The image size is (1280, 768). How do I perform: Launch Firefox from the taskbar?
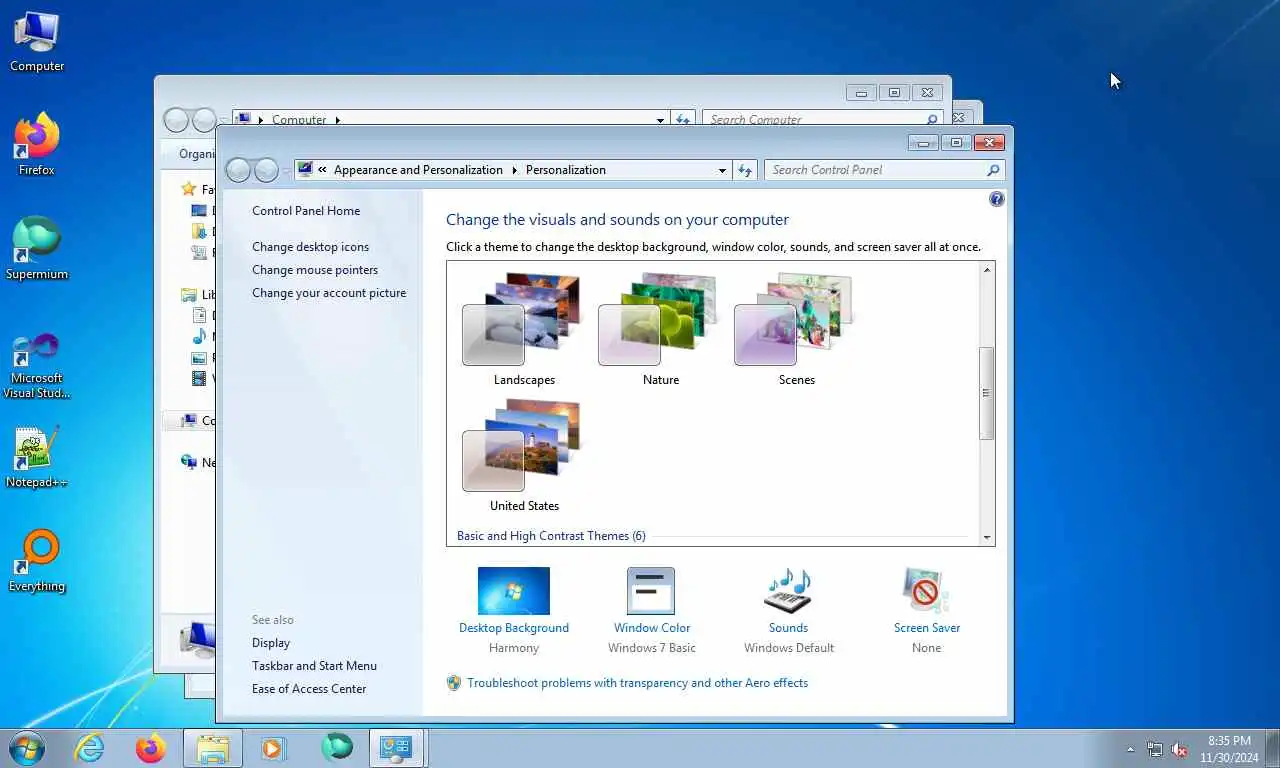click(151, 748)
